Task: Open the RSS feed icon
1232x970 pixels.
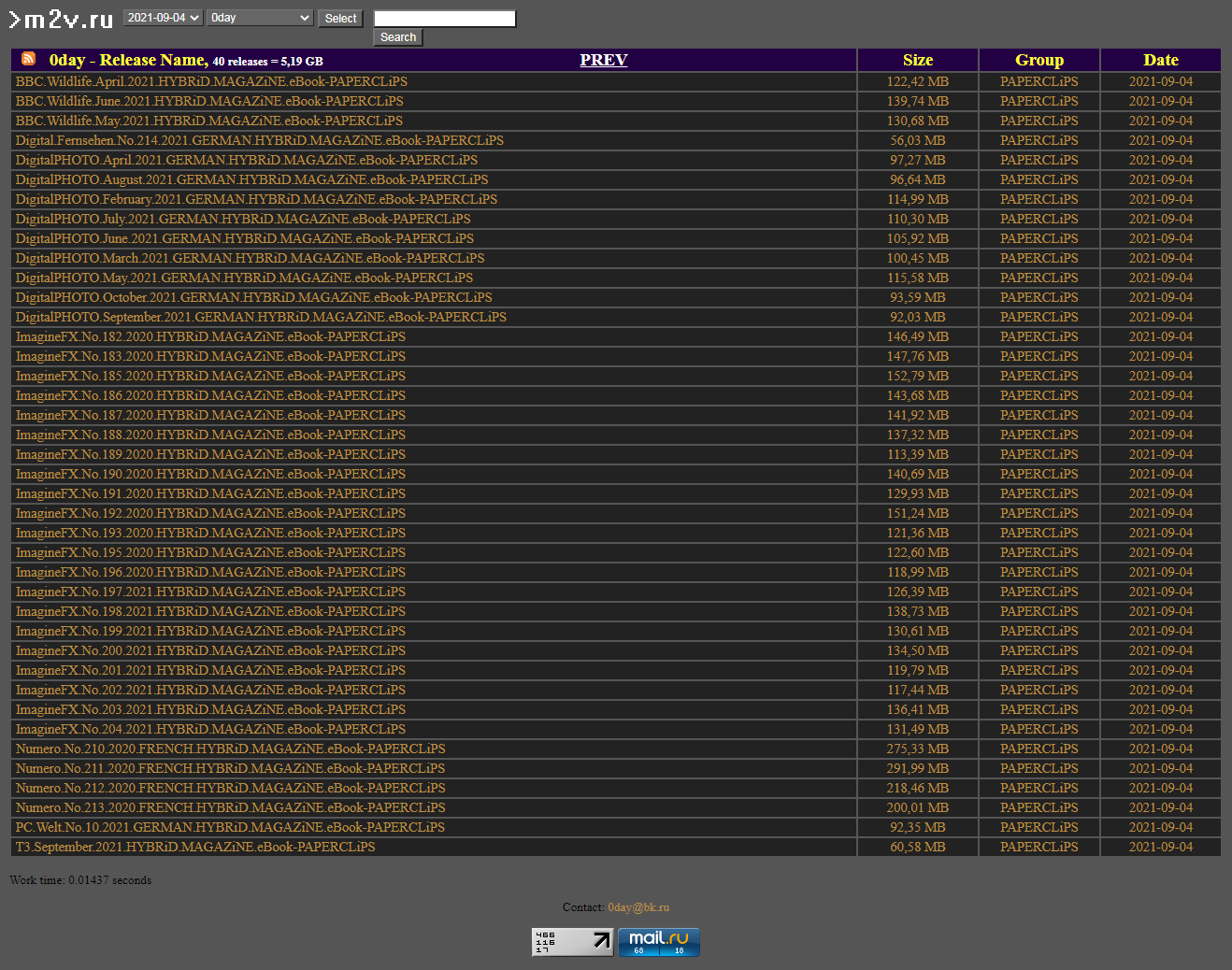Action: coord(28,59)
